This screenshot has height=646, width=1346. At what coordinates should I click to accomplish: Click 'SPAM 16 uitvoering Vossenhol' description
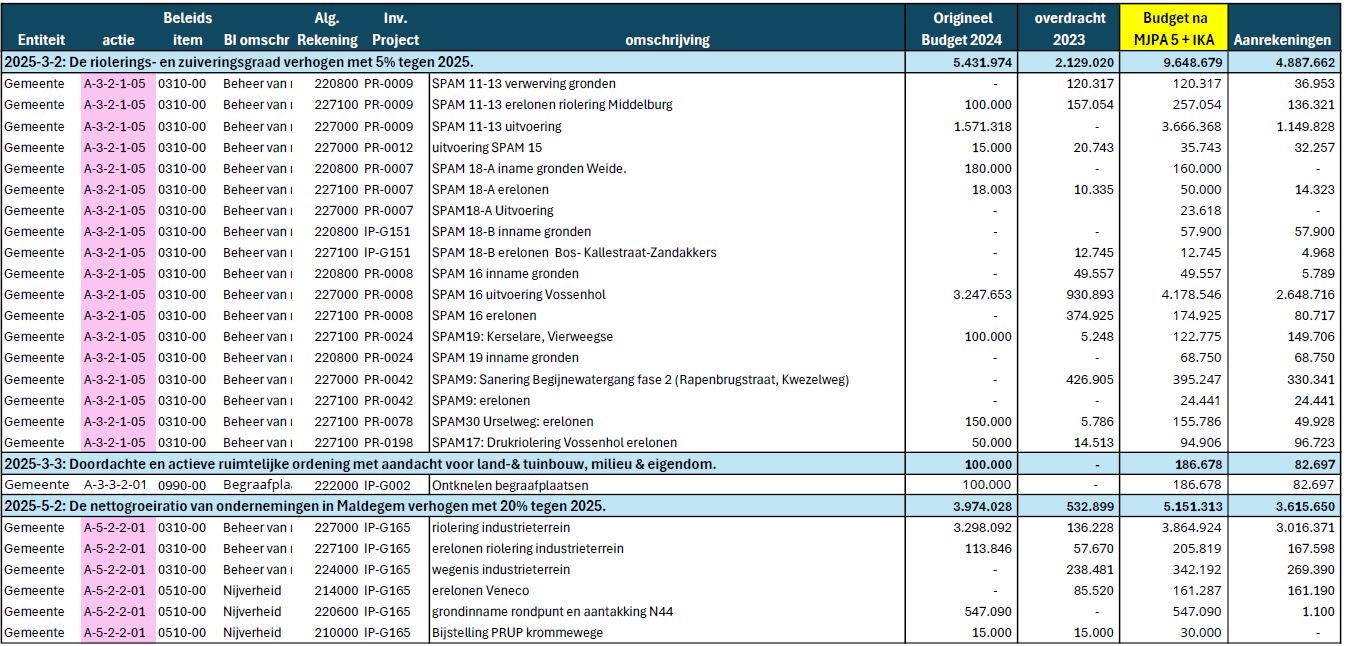519,294
